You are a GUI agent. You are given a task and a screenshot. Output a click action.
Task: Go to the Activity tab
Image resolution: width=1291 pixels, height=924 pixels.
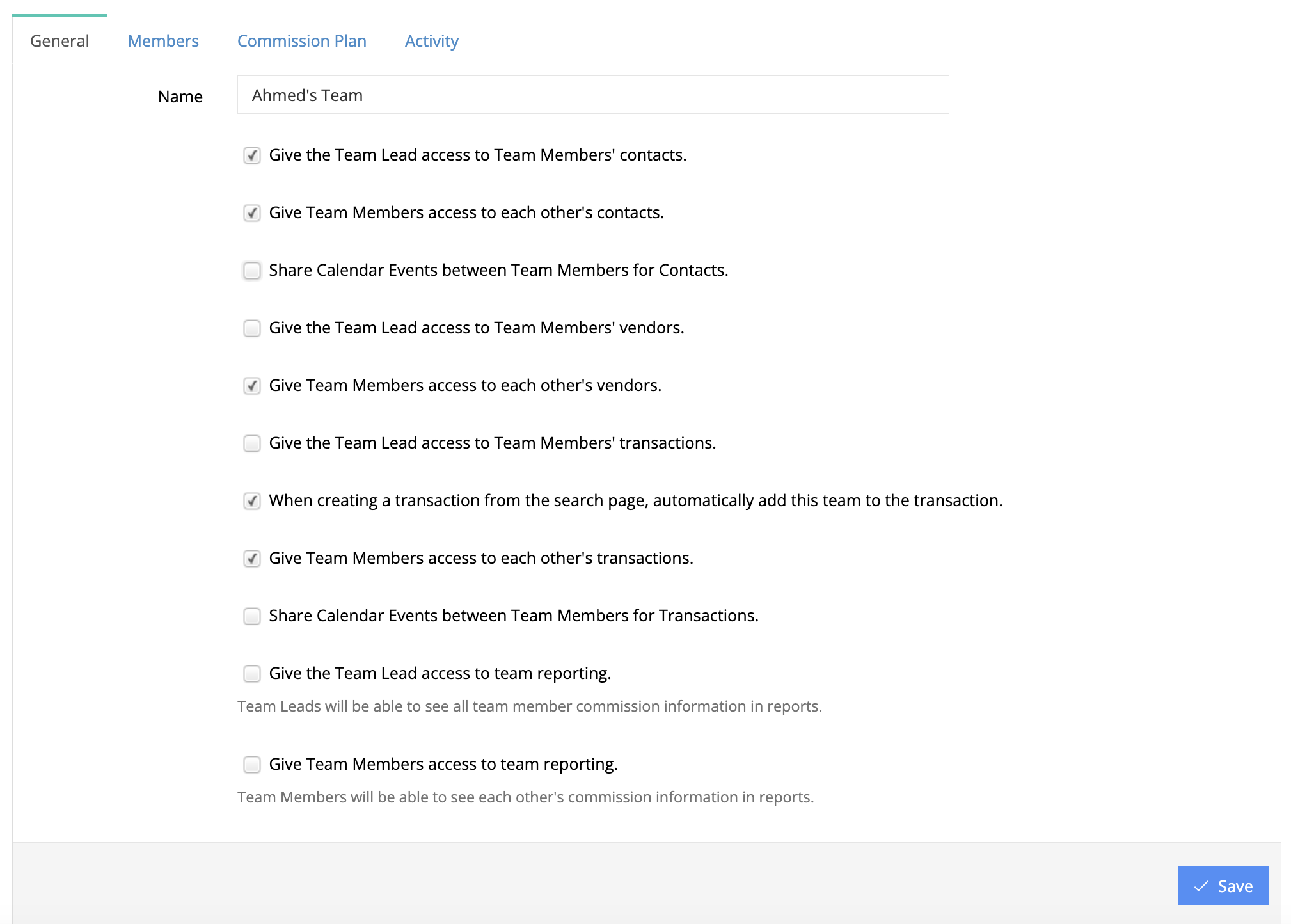tap(431, 41)
